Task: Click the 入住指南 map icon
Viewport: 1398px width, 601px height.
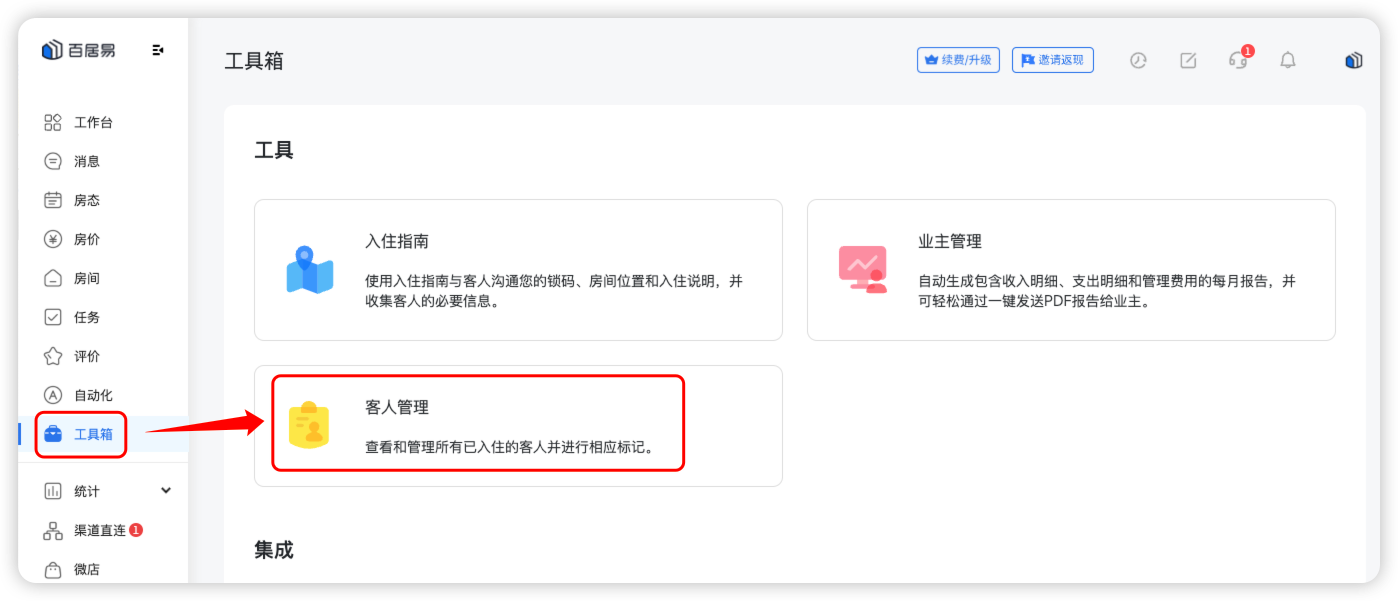Action: click(x=310, y=270)
